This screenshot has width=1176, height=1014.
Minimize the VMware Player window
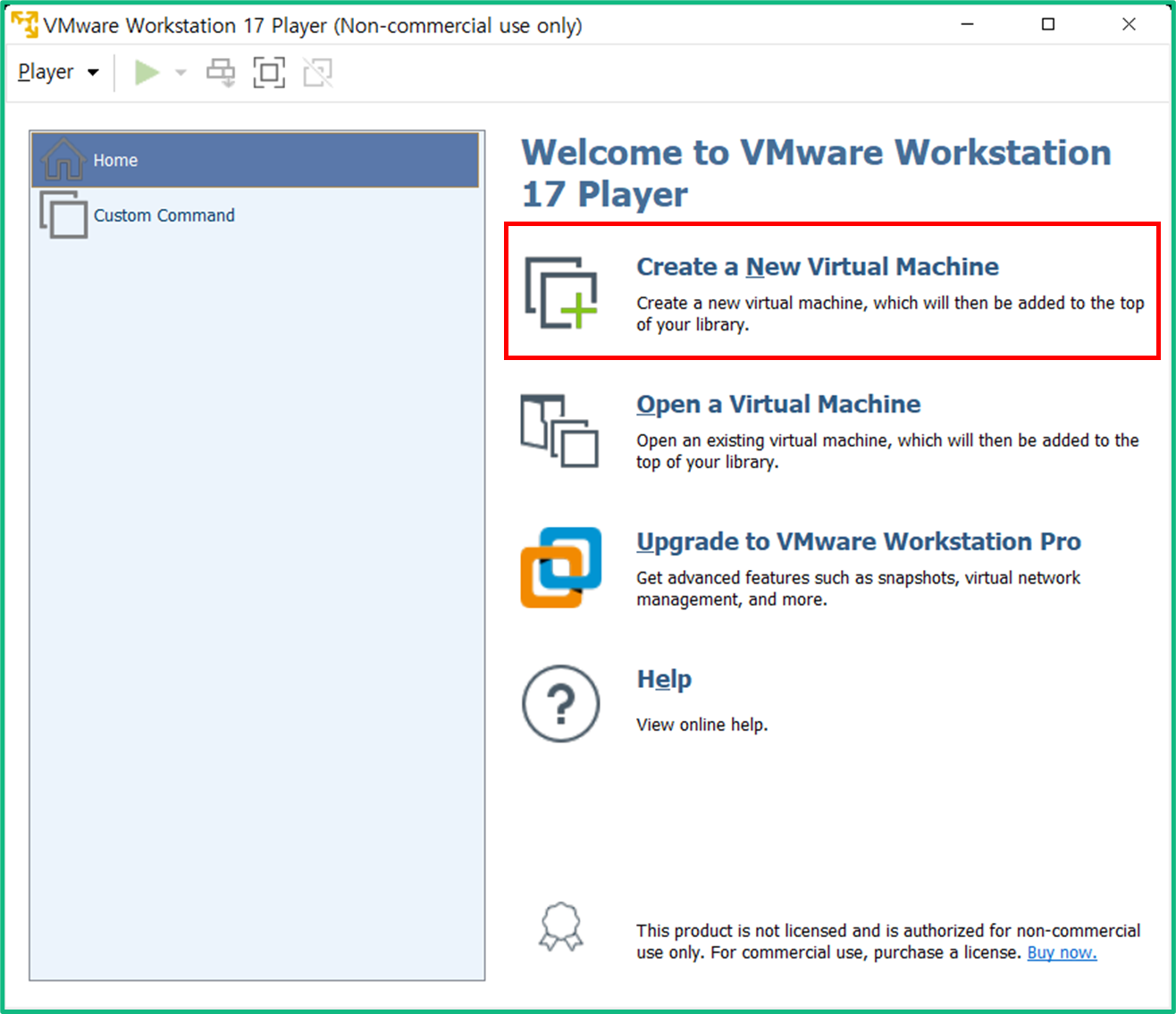[x=967, y=24]
